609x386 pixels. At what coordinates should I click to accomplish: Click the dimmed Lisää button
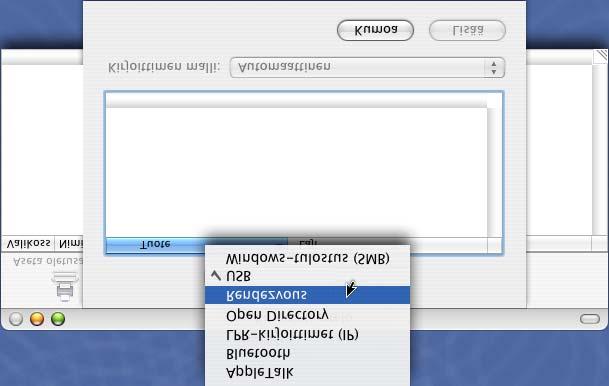pyautogui.click(x=467, y=30)
